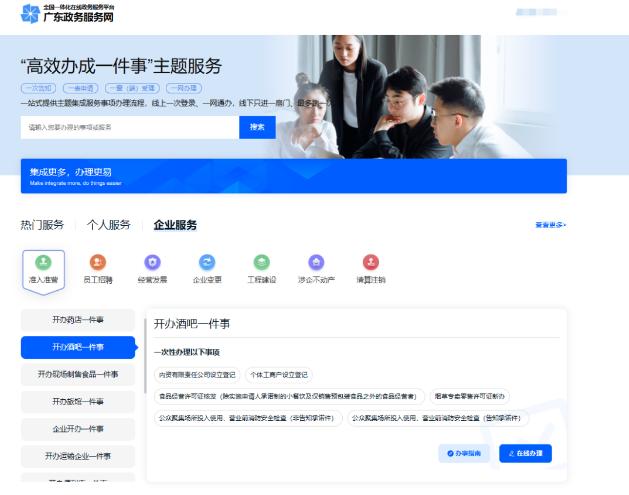Viewport: 629px width, 495px height.
Task: Choose the 企业变更 category icon
Action: click(207, 263)
